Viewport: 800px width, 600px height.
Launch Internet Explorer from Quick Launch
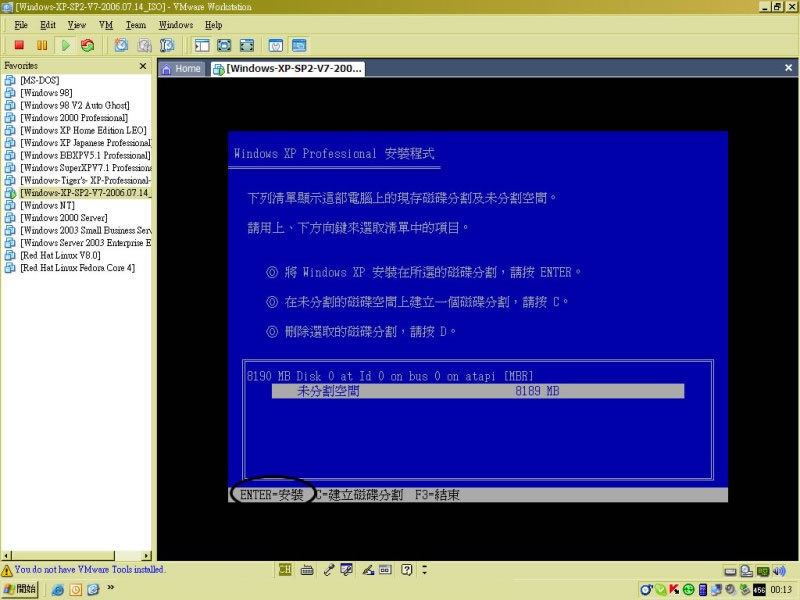click(x=58, y=589)
